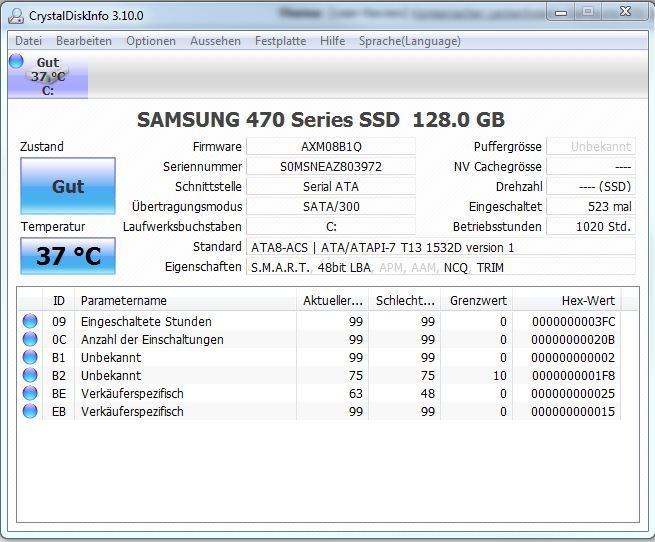
Task: Click the Zustand label
Action: [x=42, y=147]
